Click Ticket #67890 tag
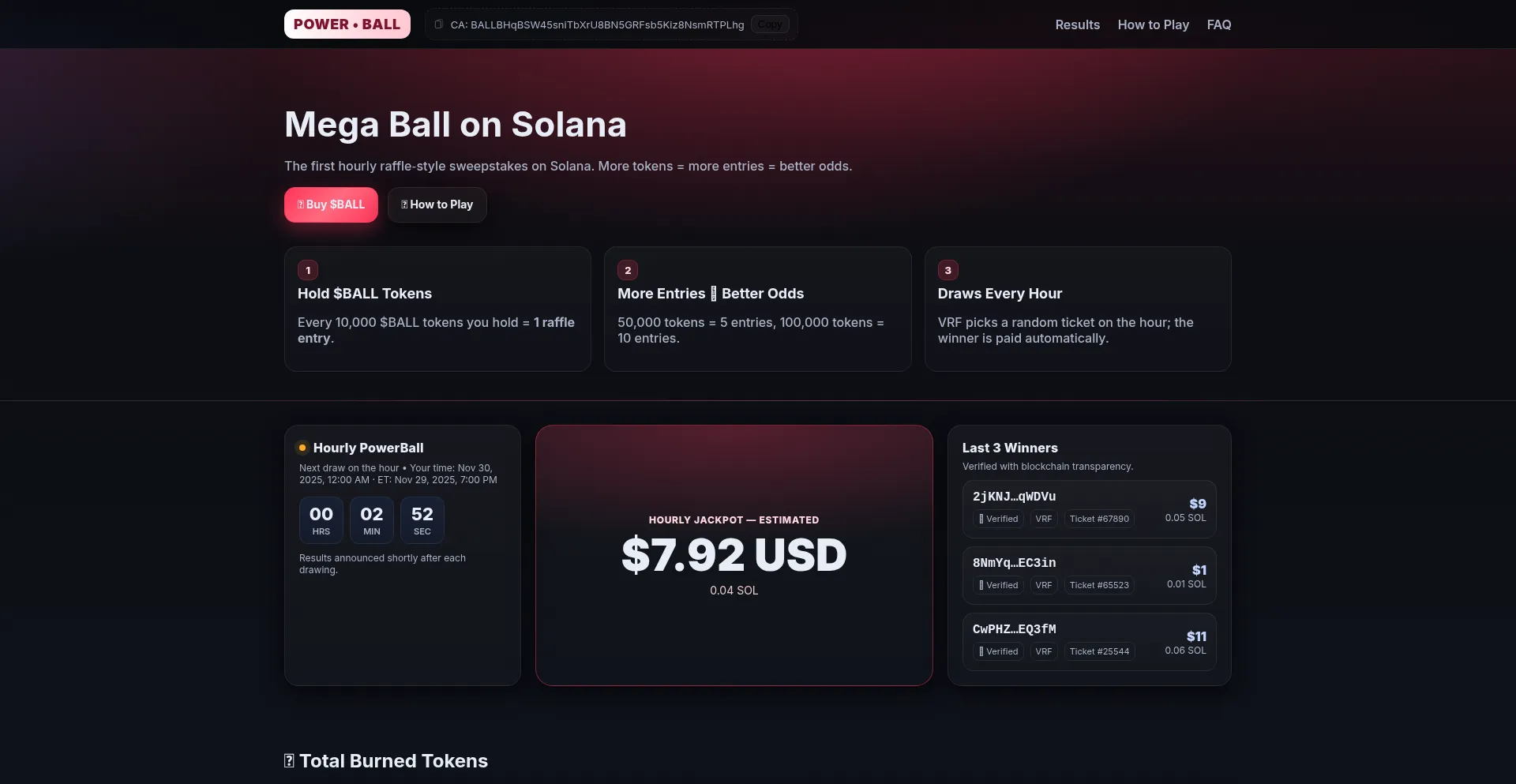 click(x=1099, y=519)
